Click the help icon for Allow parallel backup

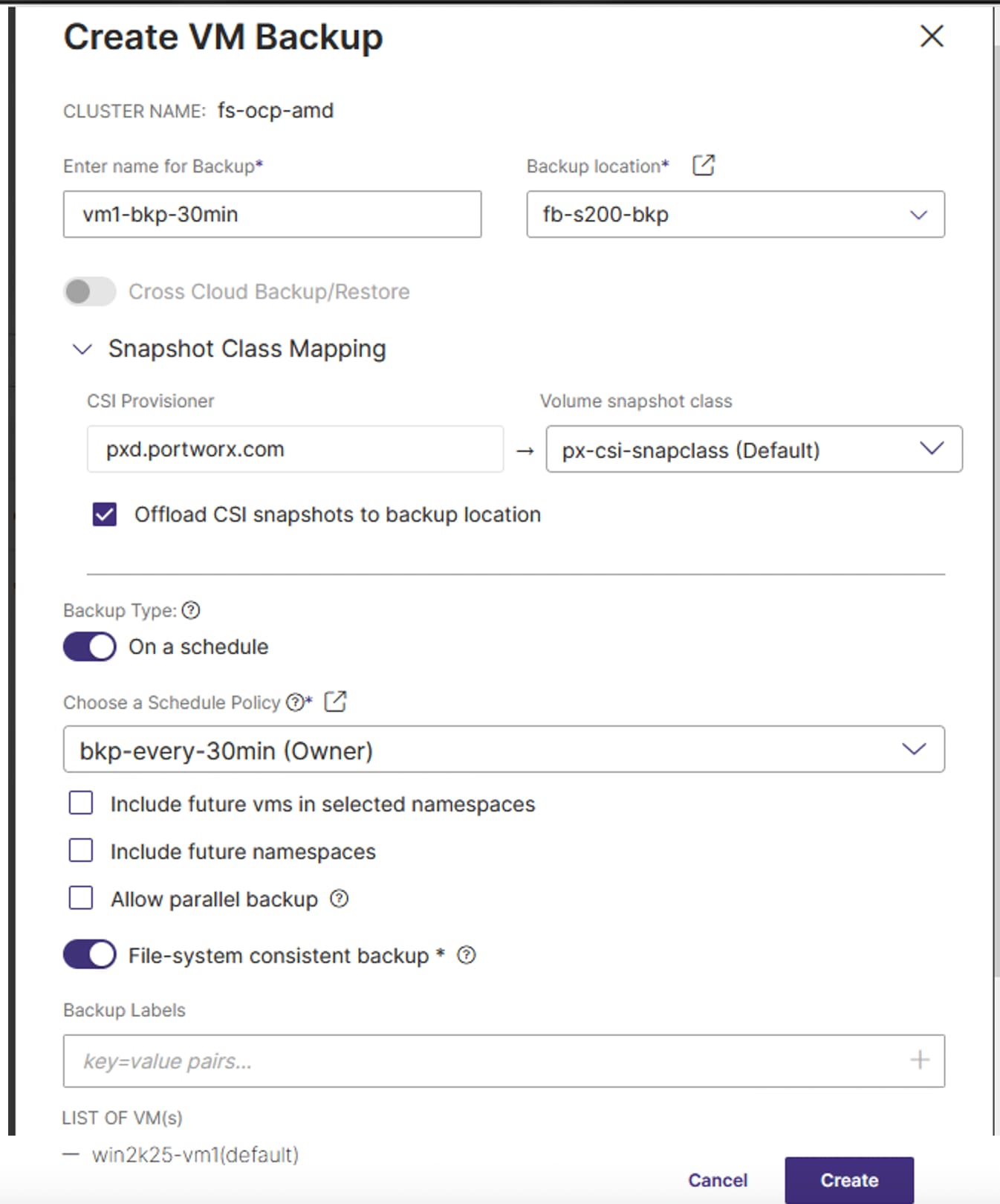[x=340, y=899]
